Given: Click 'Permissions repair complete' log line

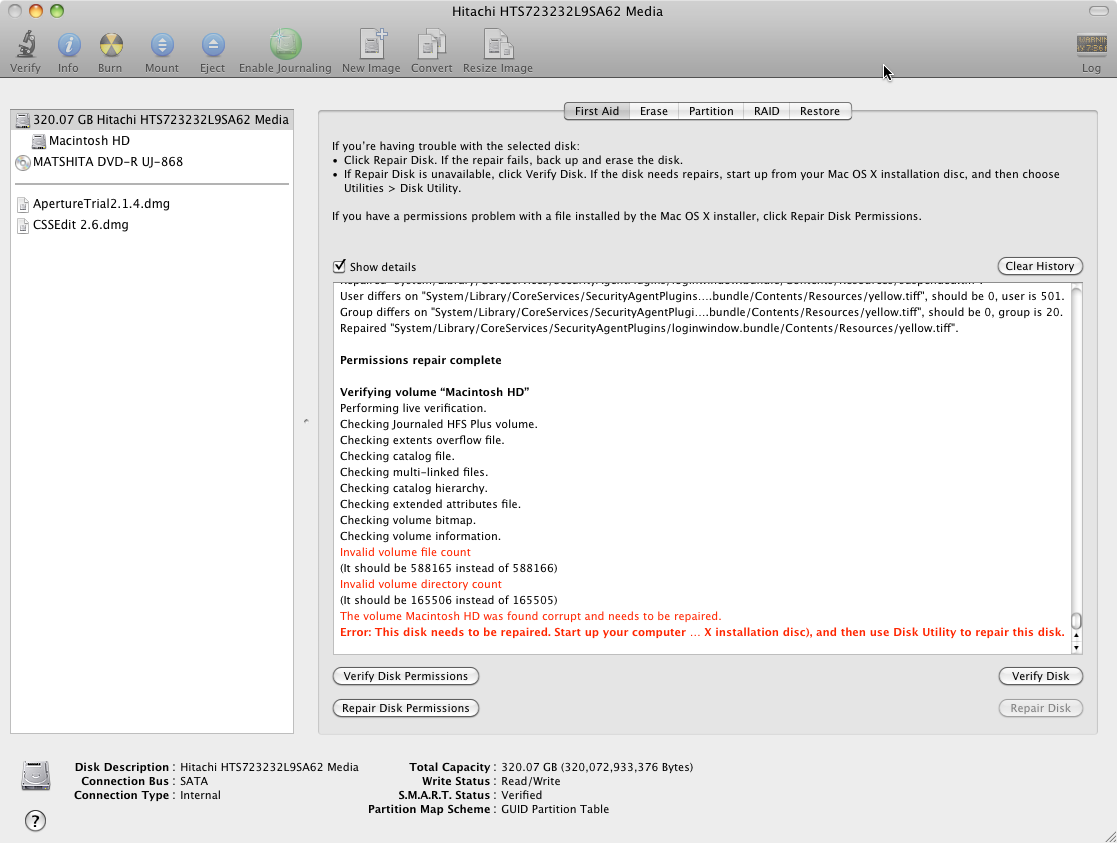Looking at the screenshot, I should click(x=420, y=361).
